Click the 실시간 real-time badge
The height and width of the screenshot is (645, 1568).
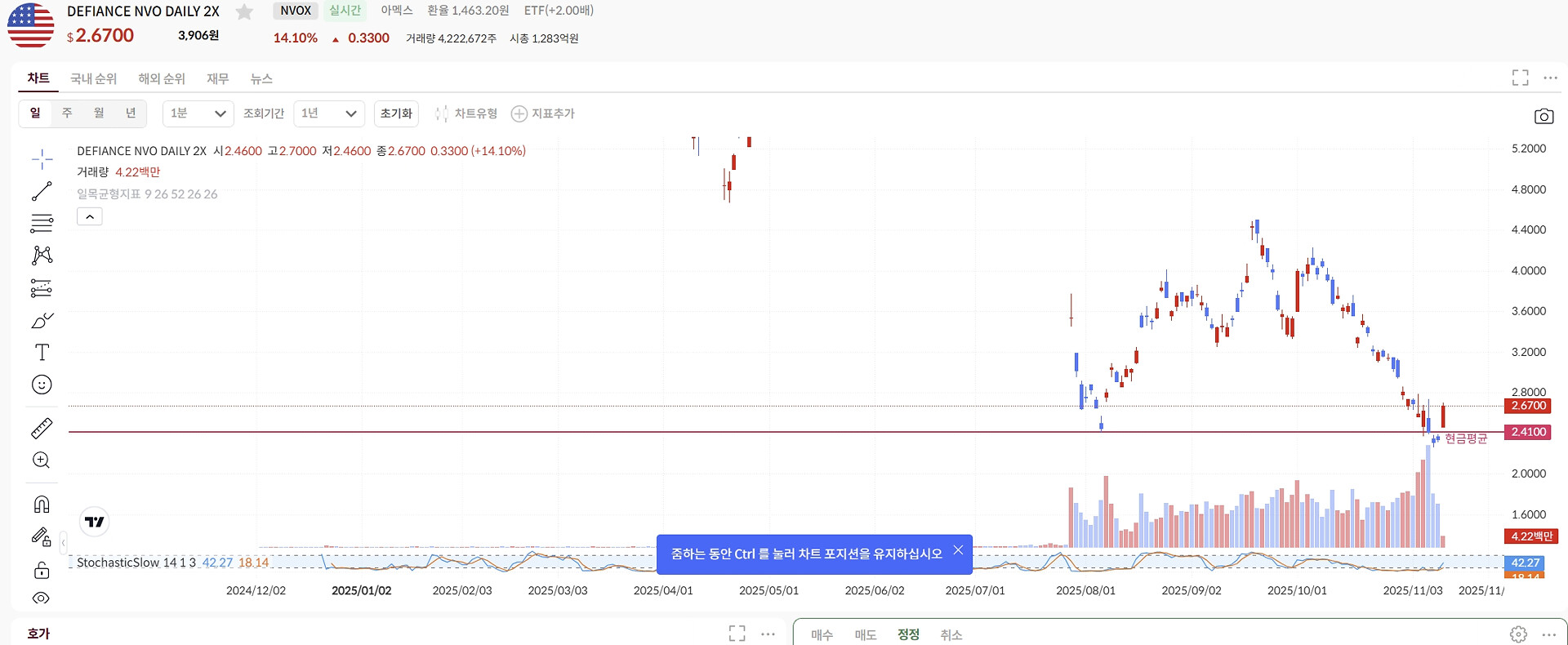click(345, 11)
